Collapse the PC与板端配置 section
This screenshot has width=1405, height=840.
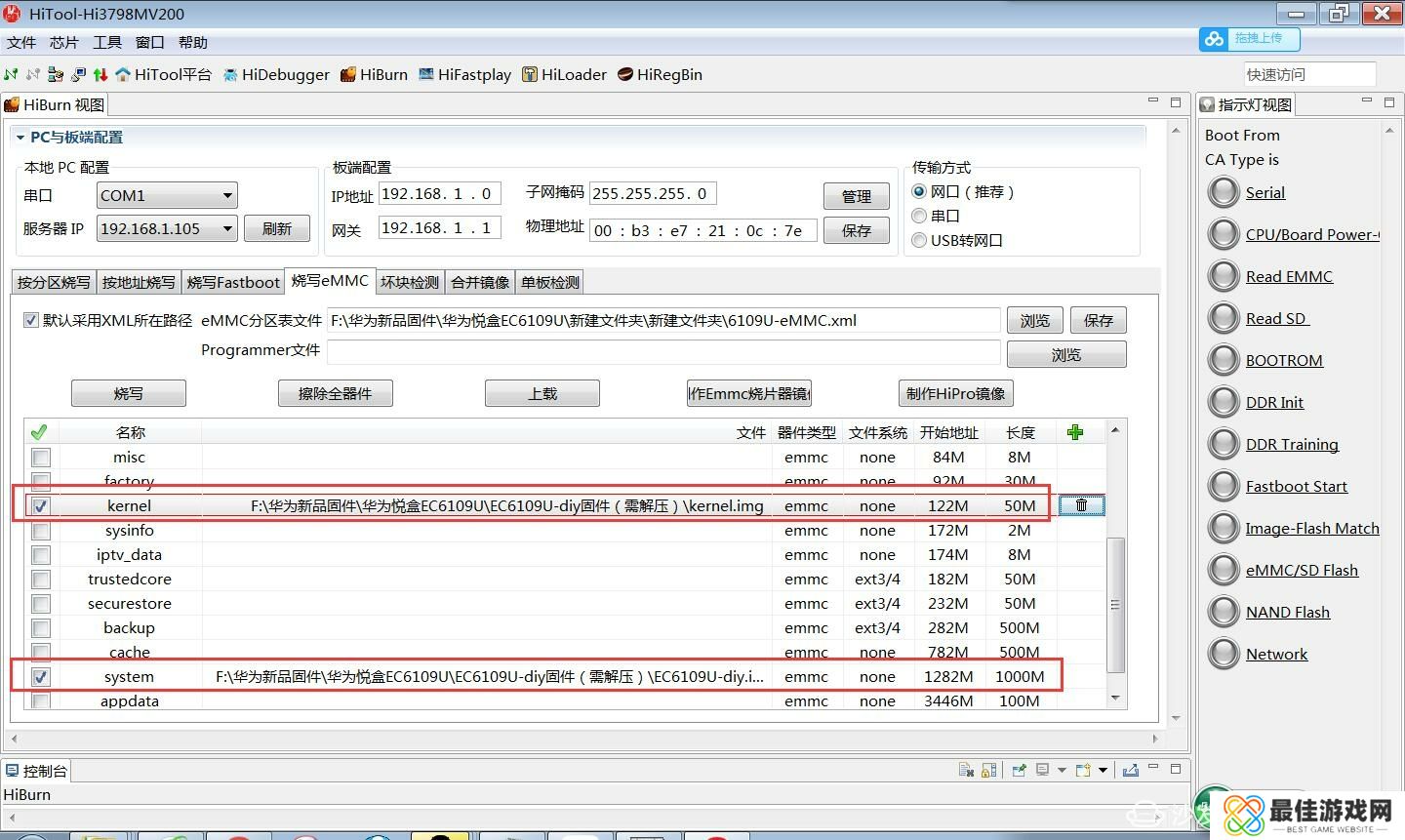point(20,138)
